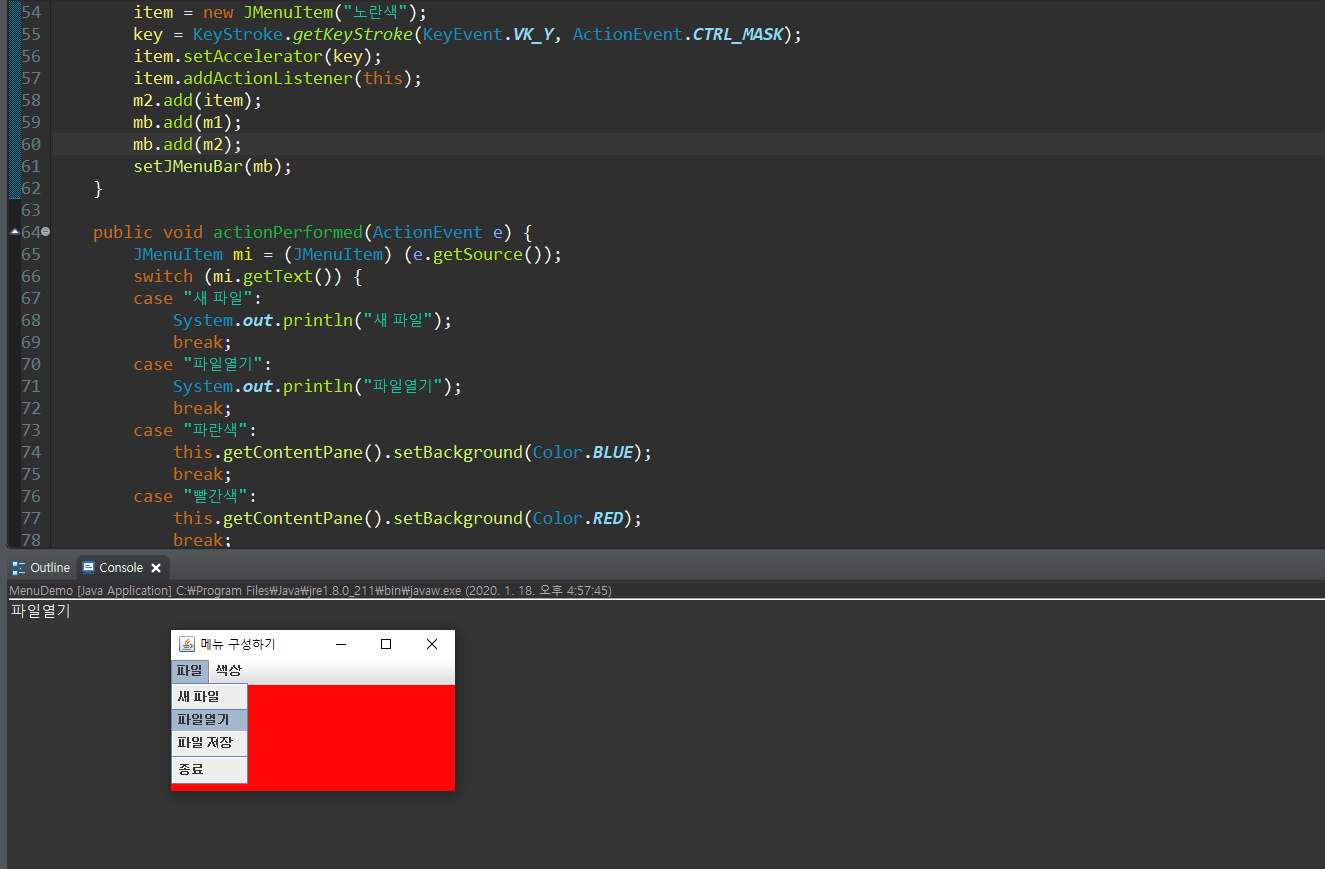This screenshot has width=1325, height=869.
Task: Switch to the Console tab
Action: (120, 567)
